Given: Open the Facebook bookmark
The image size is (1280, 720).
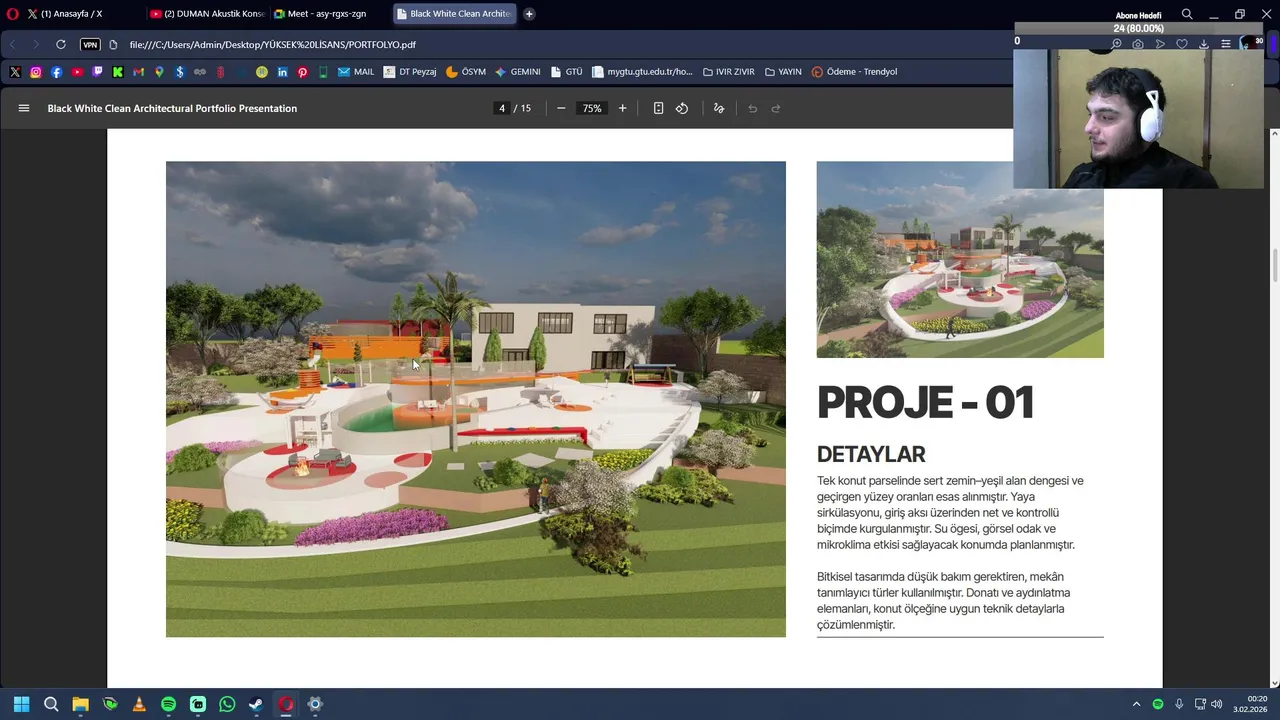Looking at the screenshot, I should click(x=56, y=72).
